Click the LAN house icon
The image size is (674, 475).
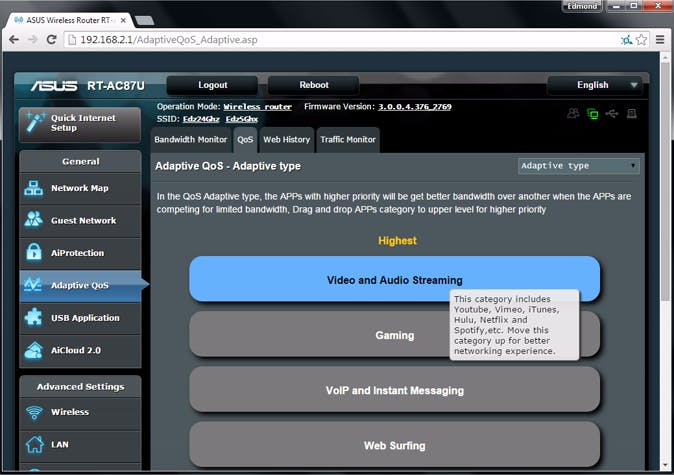coord(34,444)
